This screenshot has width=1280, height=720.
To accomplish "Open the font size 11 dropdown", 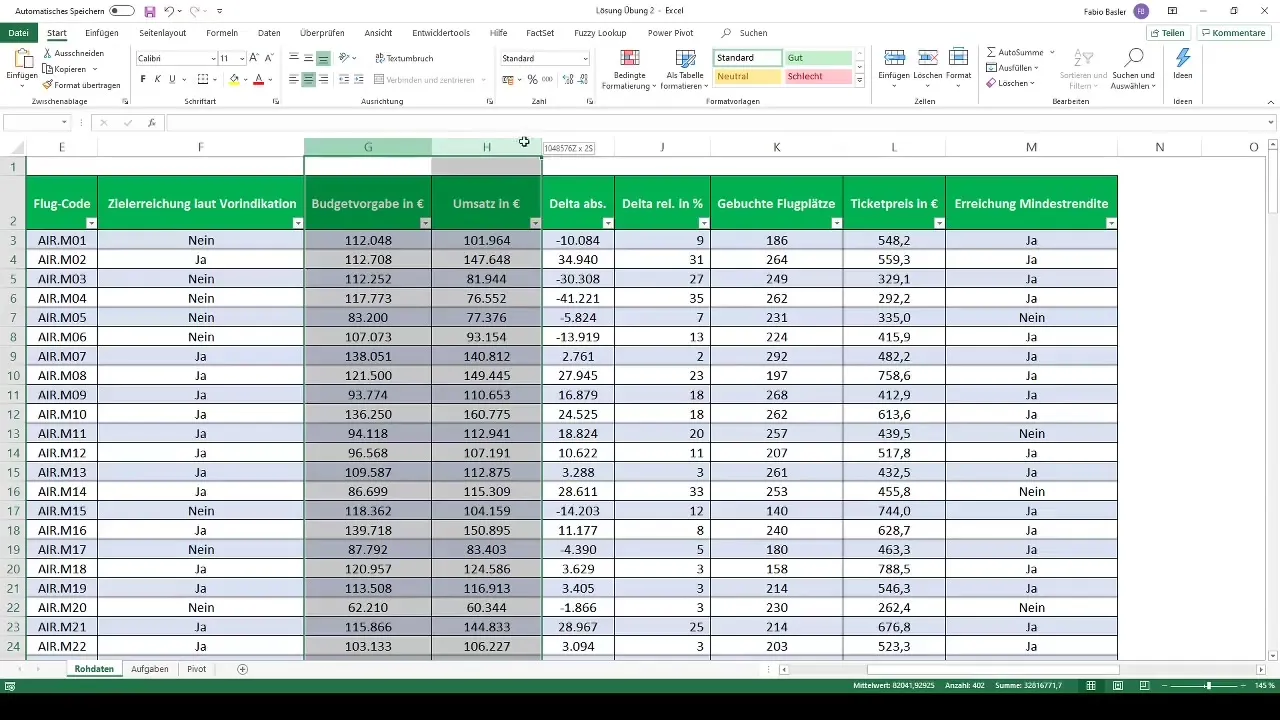I will click(x=241, y=59).
